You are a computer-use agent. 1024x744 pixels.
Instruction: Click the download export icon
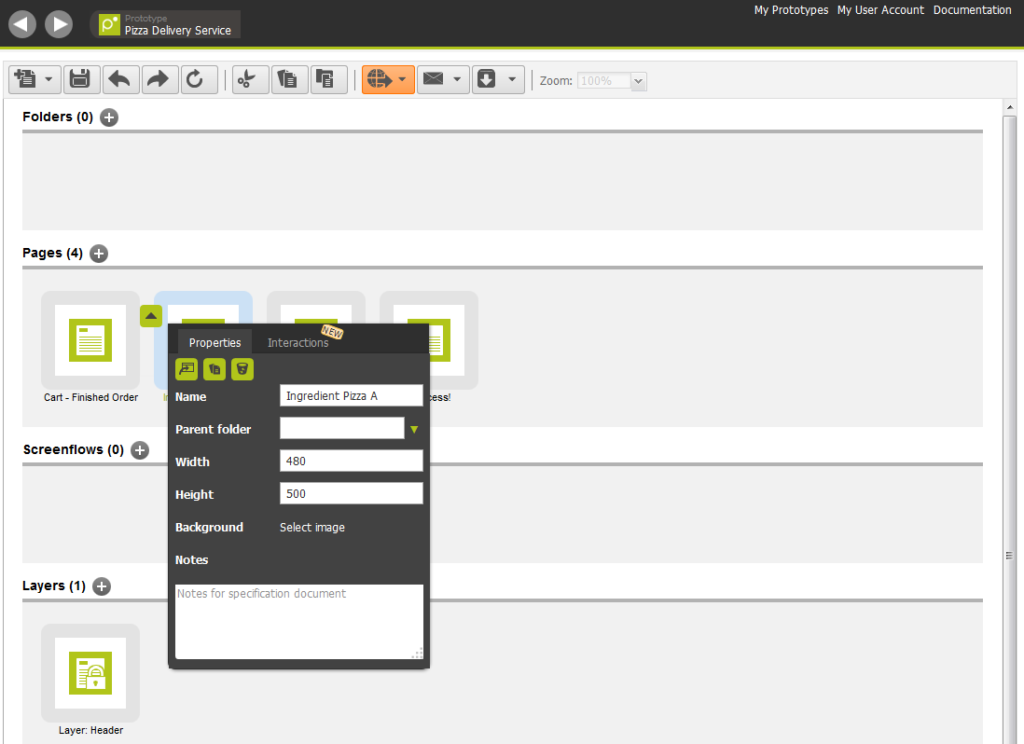487,80
